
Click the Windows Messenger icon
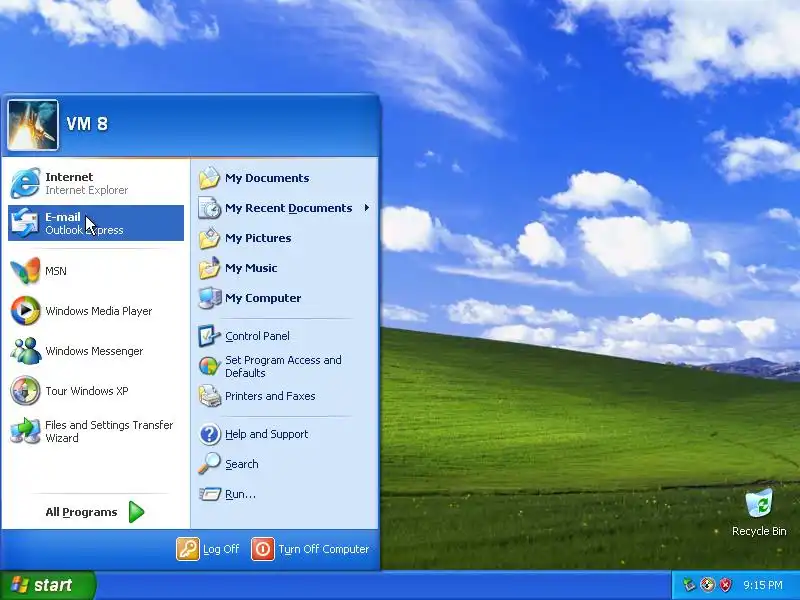coord(25,351)
